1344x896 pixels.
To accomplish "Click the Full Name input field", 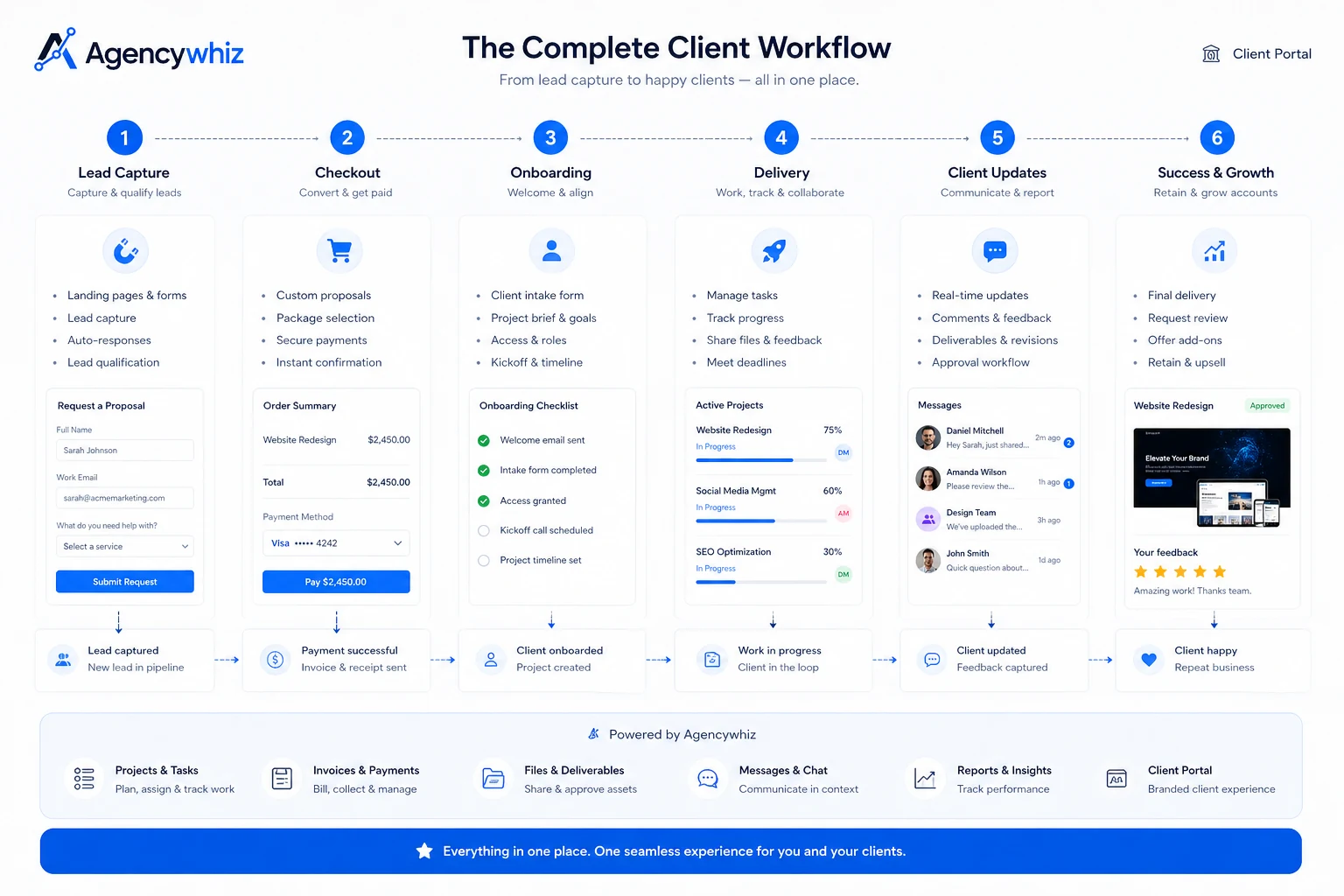I will tap(125, 451).
